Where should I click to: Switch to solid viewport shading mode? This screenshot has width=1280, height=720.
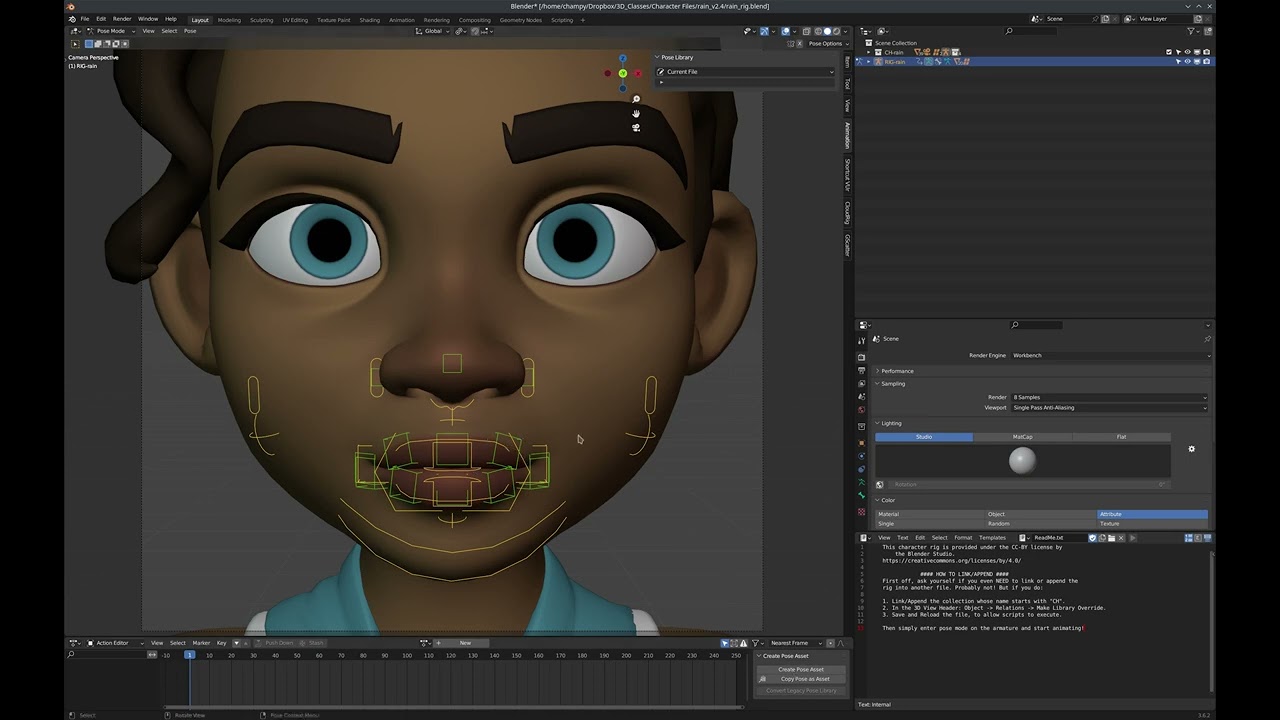coord(827,31)
